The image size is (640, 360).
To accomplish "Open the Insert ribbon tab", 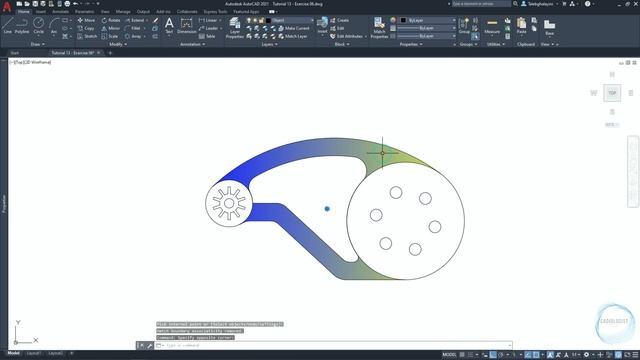I will click(x=41, y=12).
